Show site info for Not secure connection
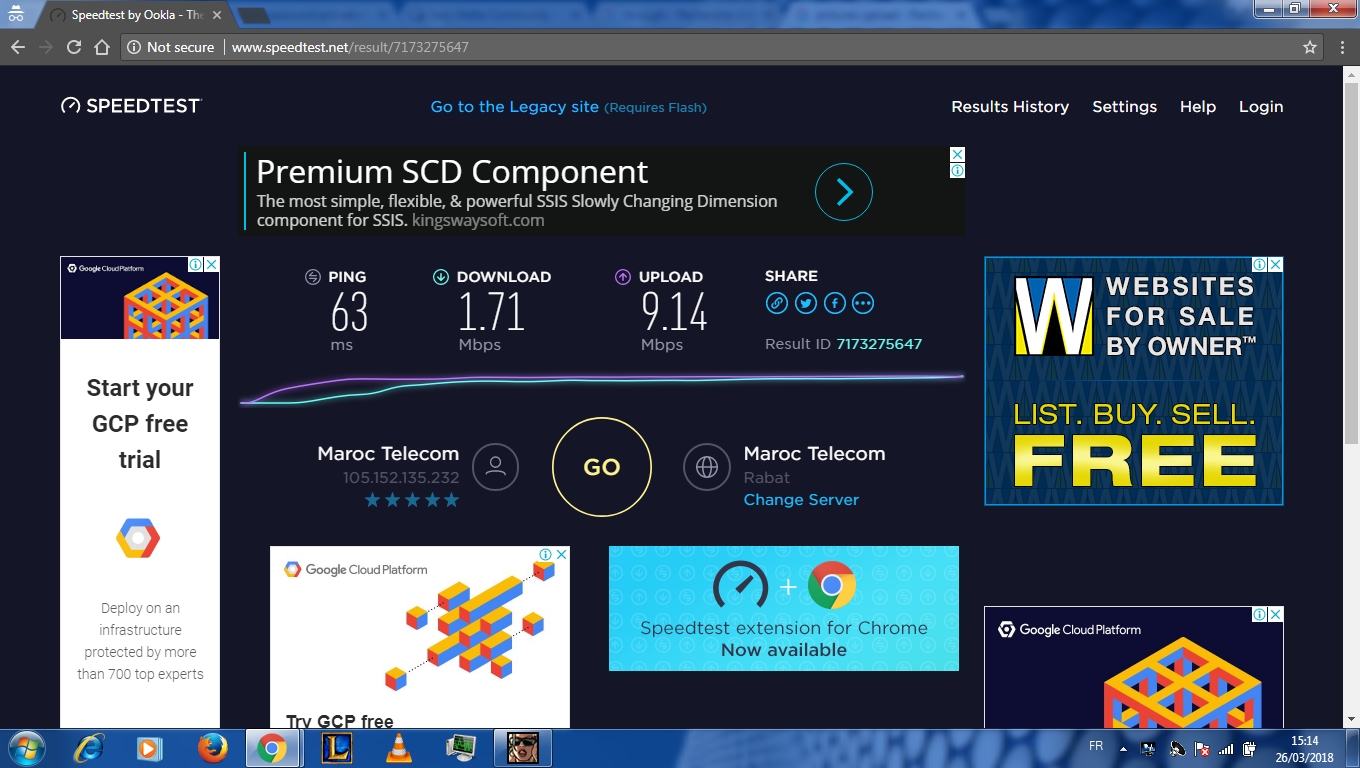Viewport: 1360px width, 768px height. click(171, 47)
